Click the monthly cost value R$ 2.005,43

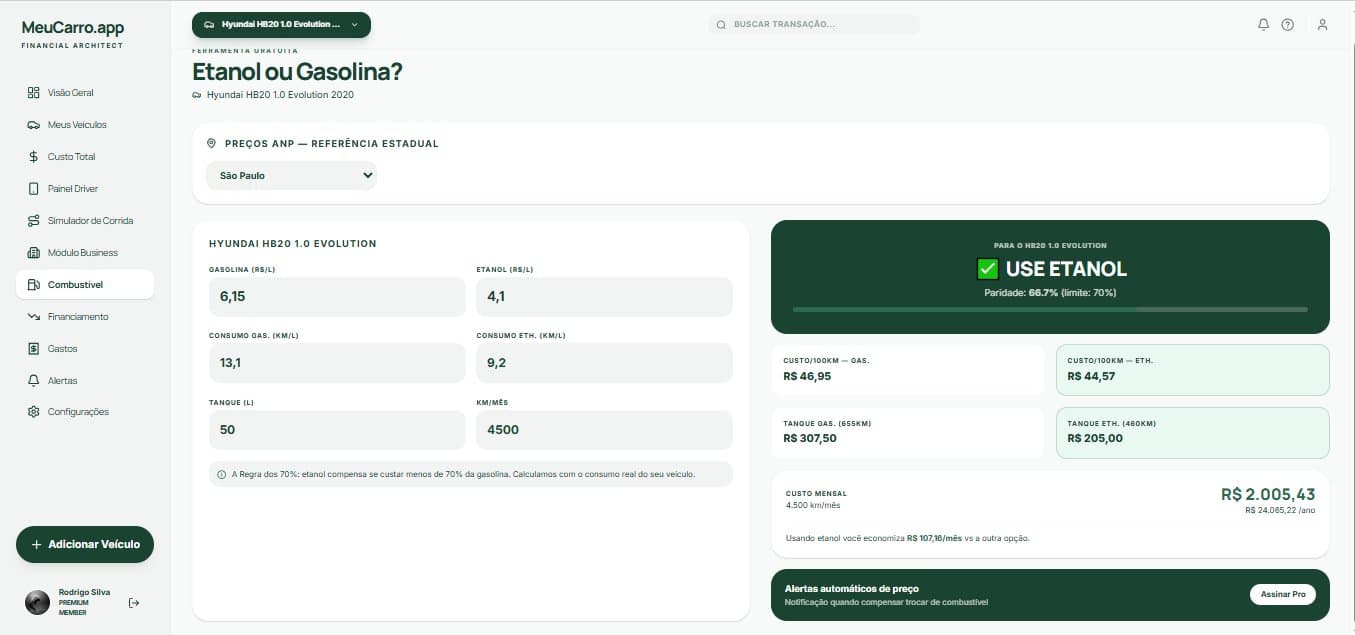pos(1268,495)
